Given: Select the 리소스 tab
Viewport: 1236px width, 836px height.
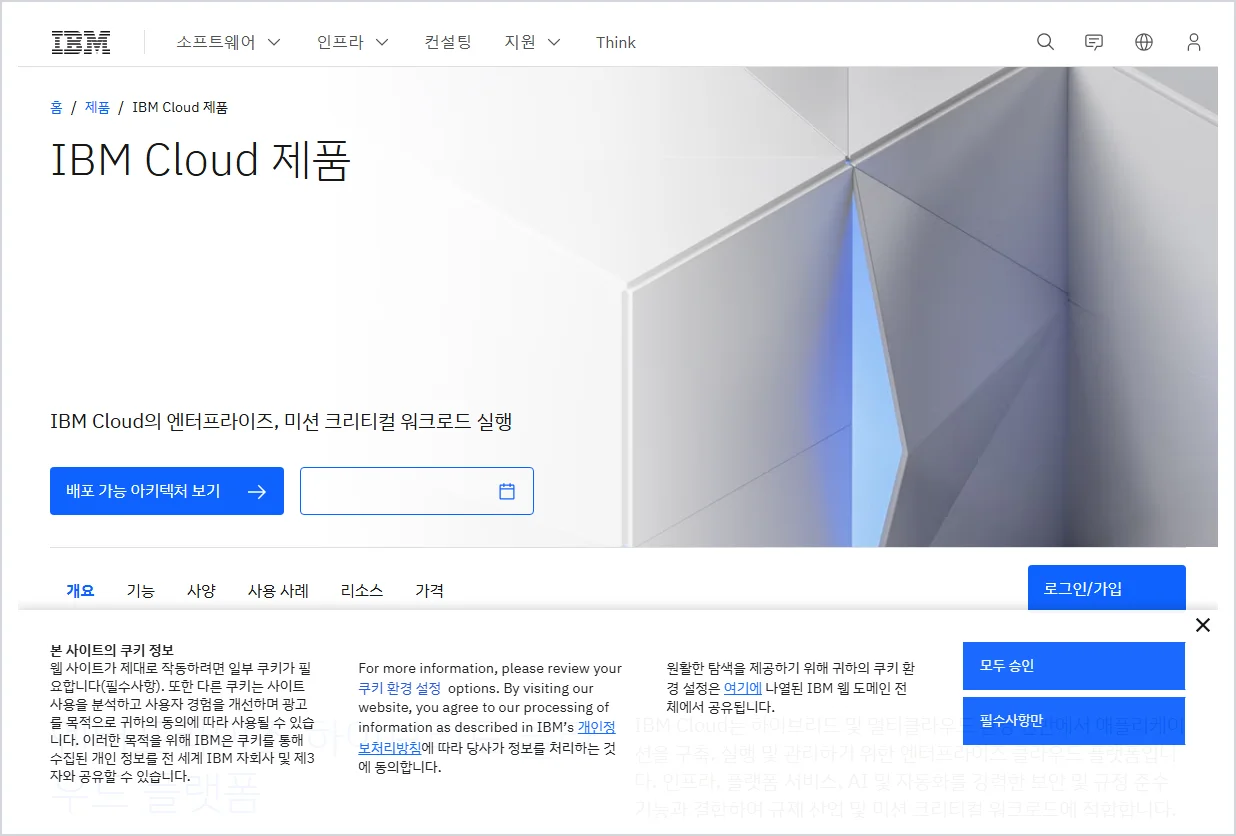Looking at the screenshot, I should click(x=362, y=590).
